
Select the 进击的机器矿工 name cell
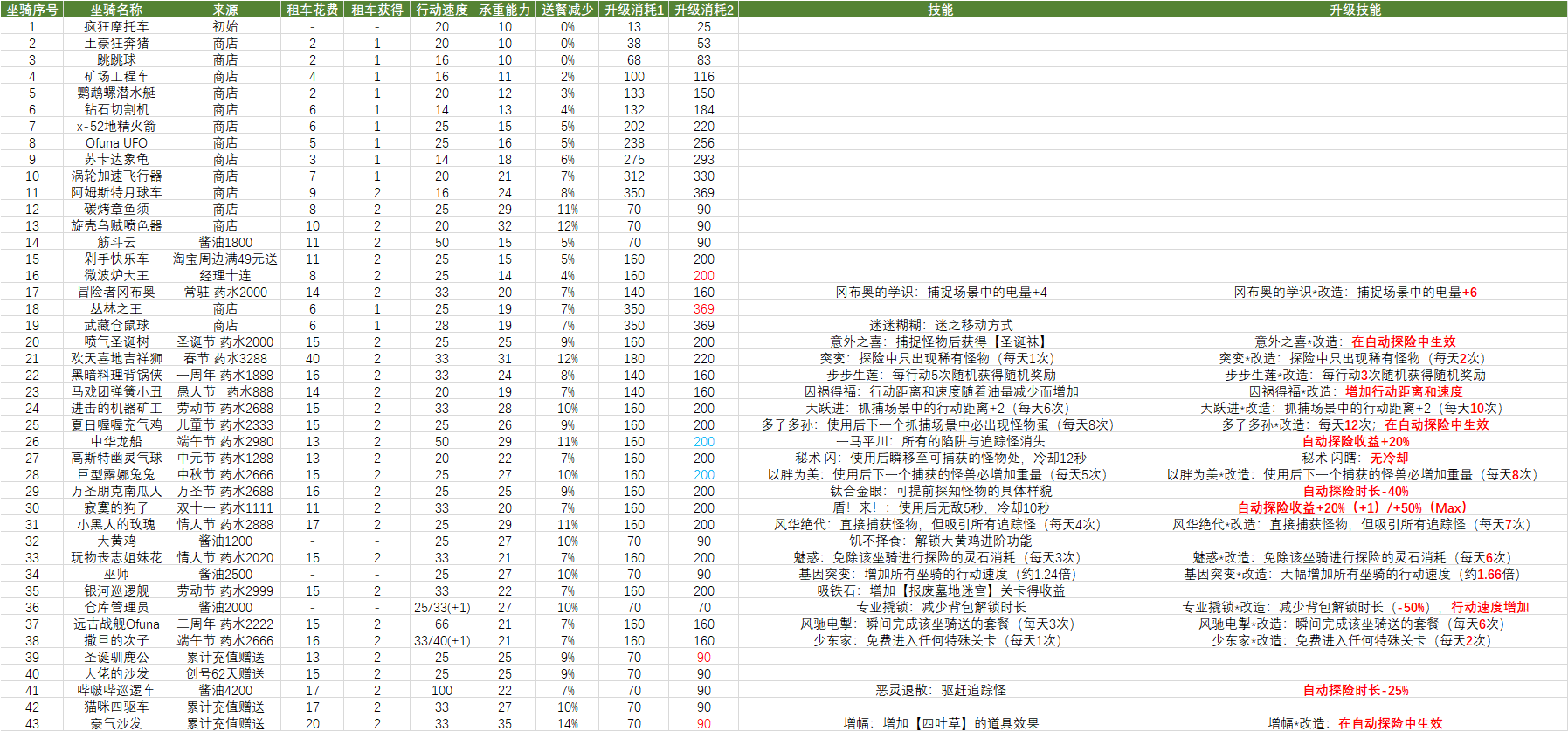point(116,408)
